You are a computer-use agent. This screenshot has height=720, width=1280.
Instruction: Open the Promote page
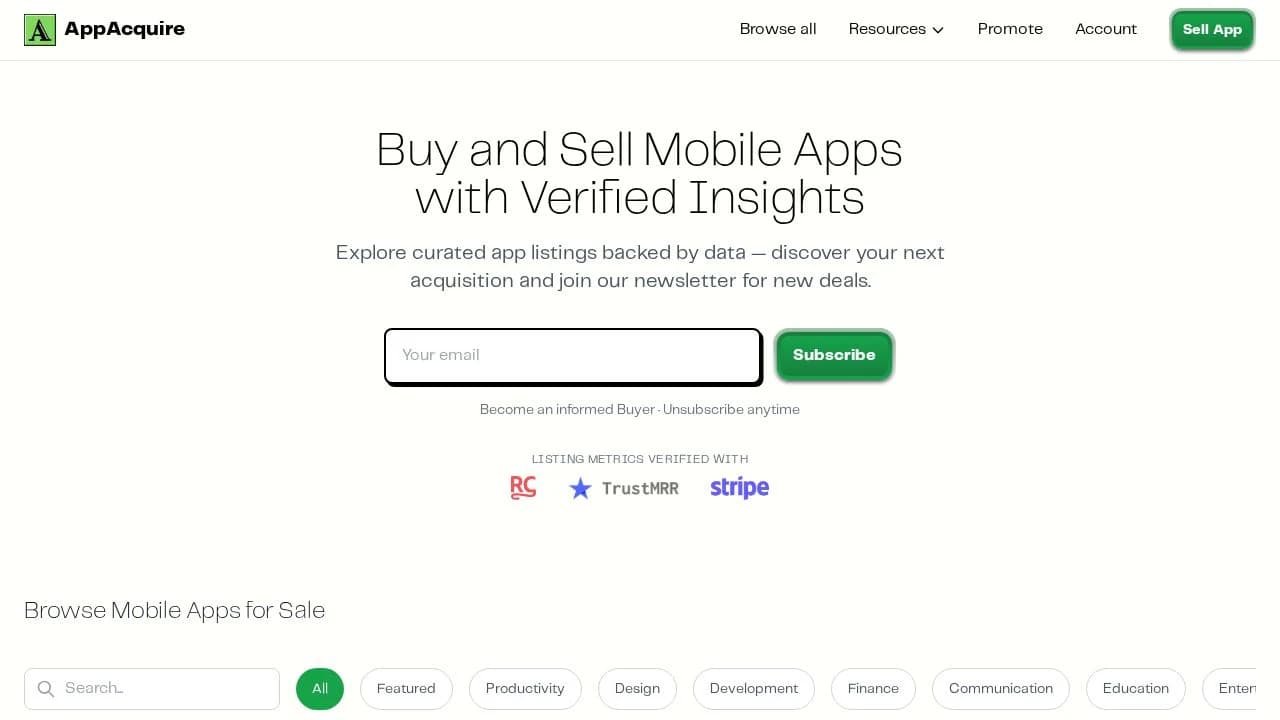tap(1010, 29)
